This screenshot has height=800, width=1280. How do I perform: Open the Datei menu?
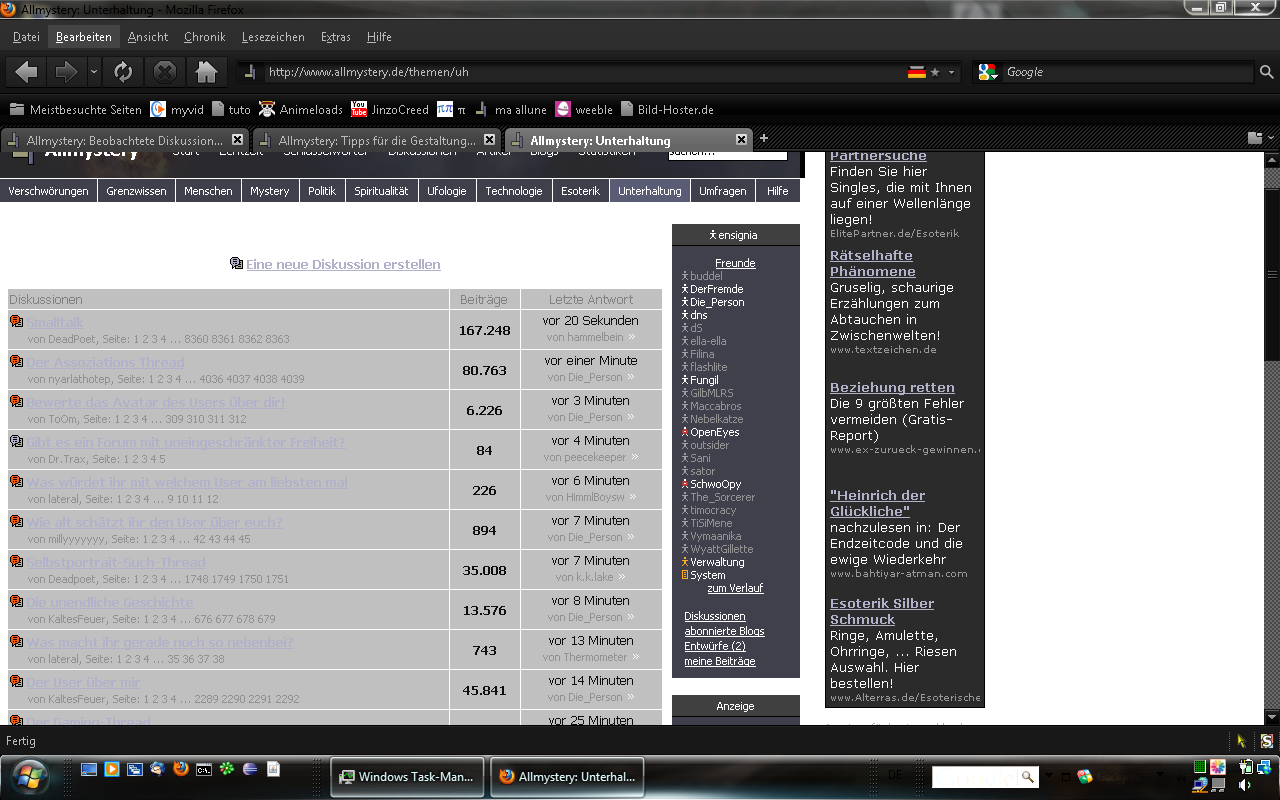click(x=26, y=37)
